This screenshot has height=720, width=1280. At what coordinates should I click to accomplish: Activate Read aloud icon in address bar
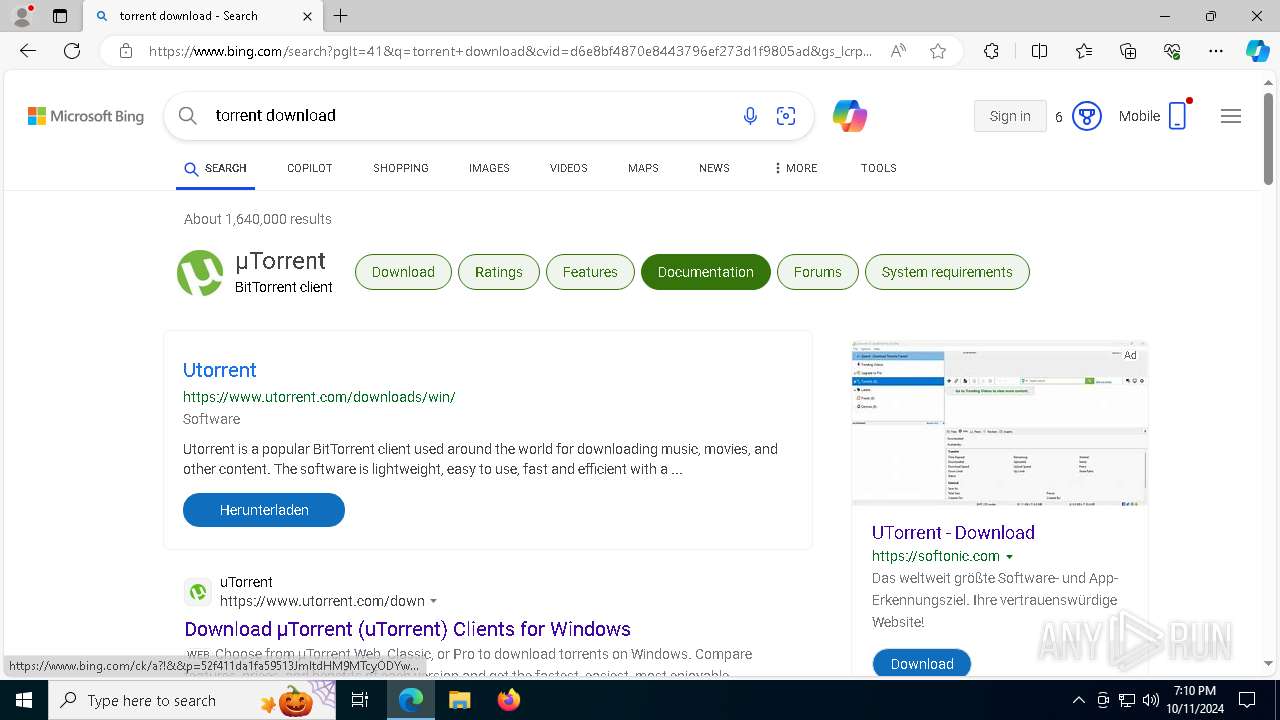(898, 51)
